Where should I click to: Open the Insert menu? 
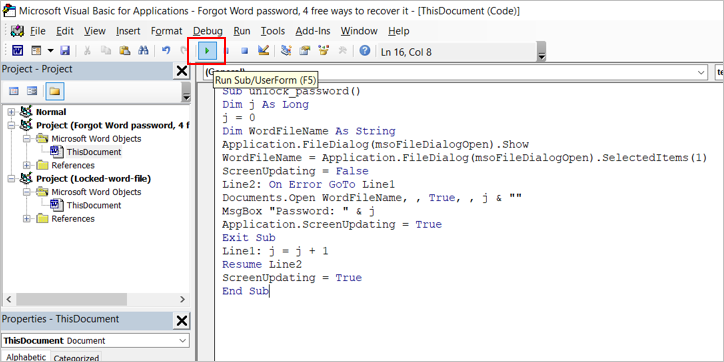click(128, 31)
